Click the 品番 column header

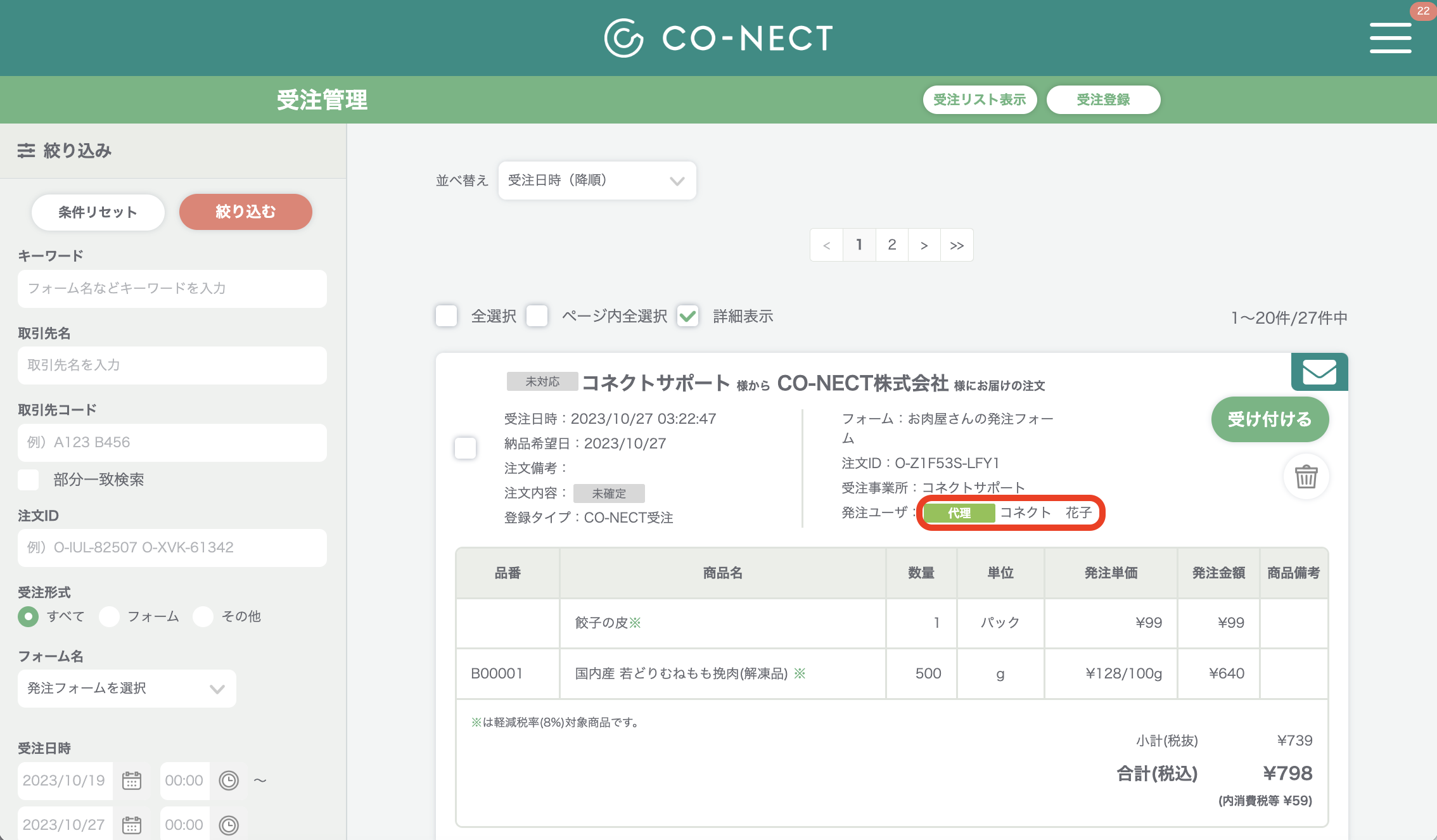click(508, 573)
